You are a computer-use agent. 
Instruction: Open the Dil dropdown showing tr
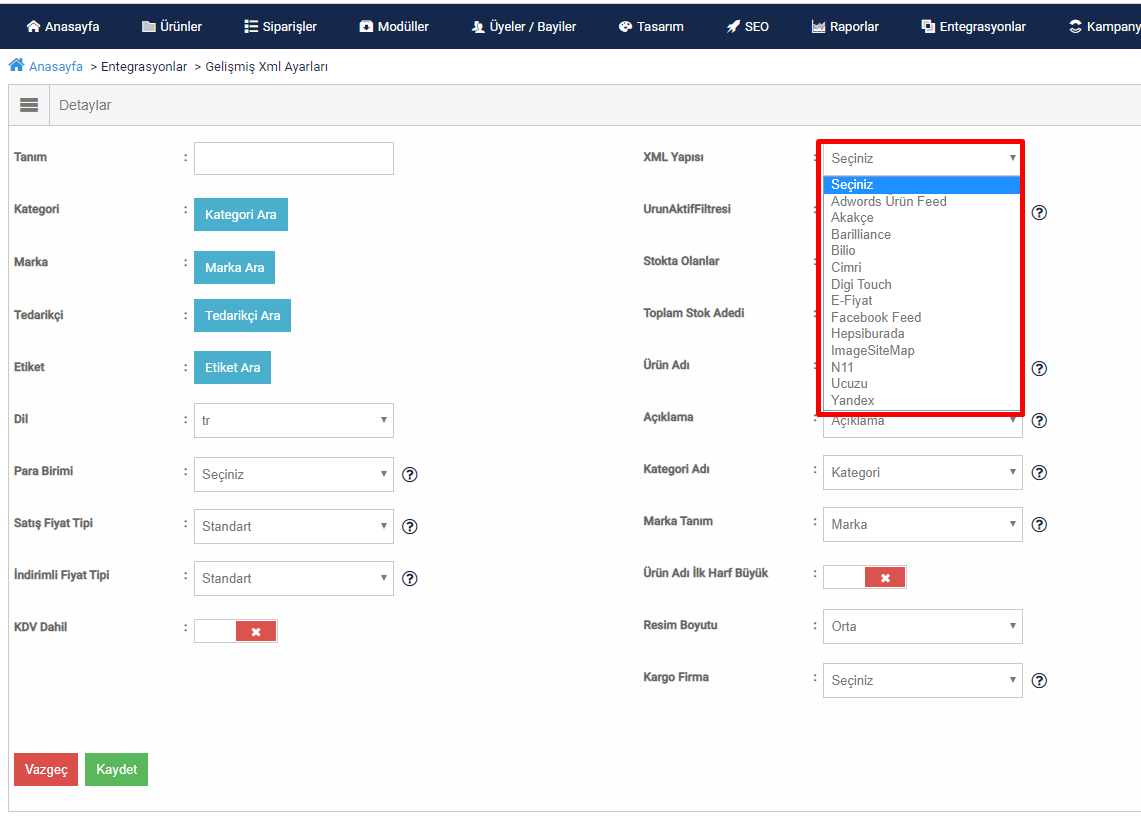click(293, 421)
